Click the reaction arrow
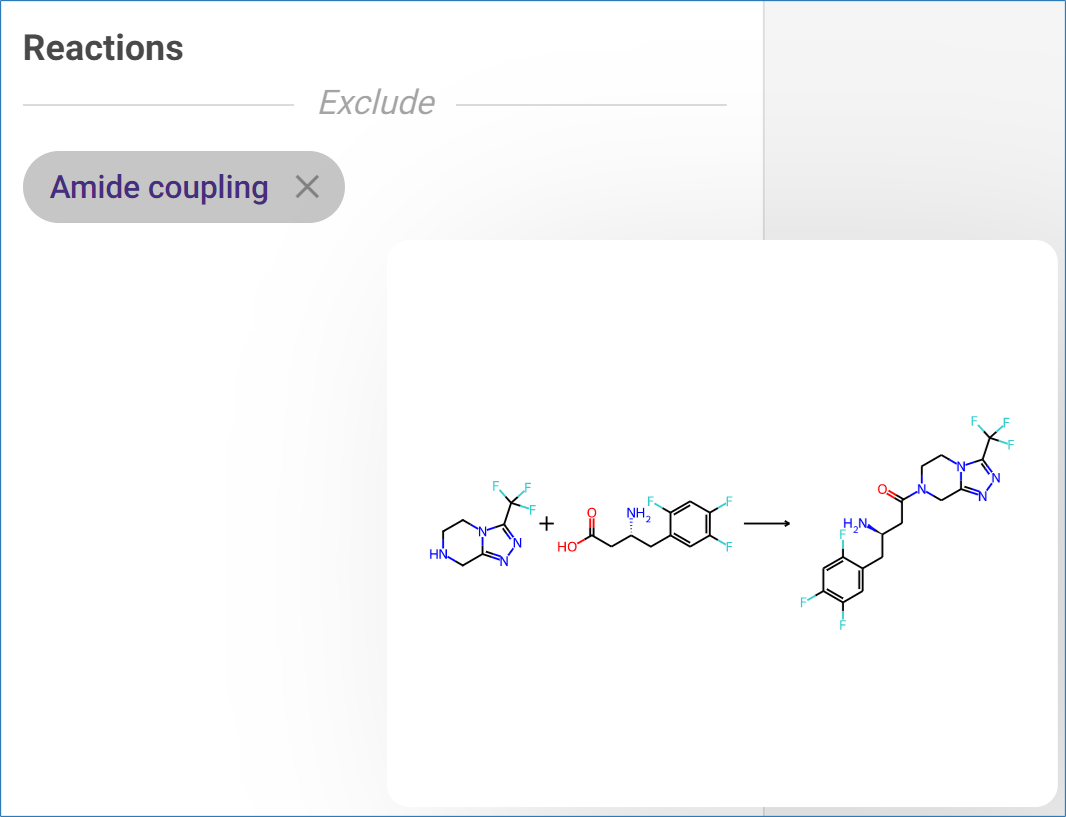The width and height of the screenshot is (1066, 817). pos(767,523)
